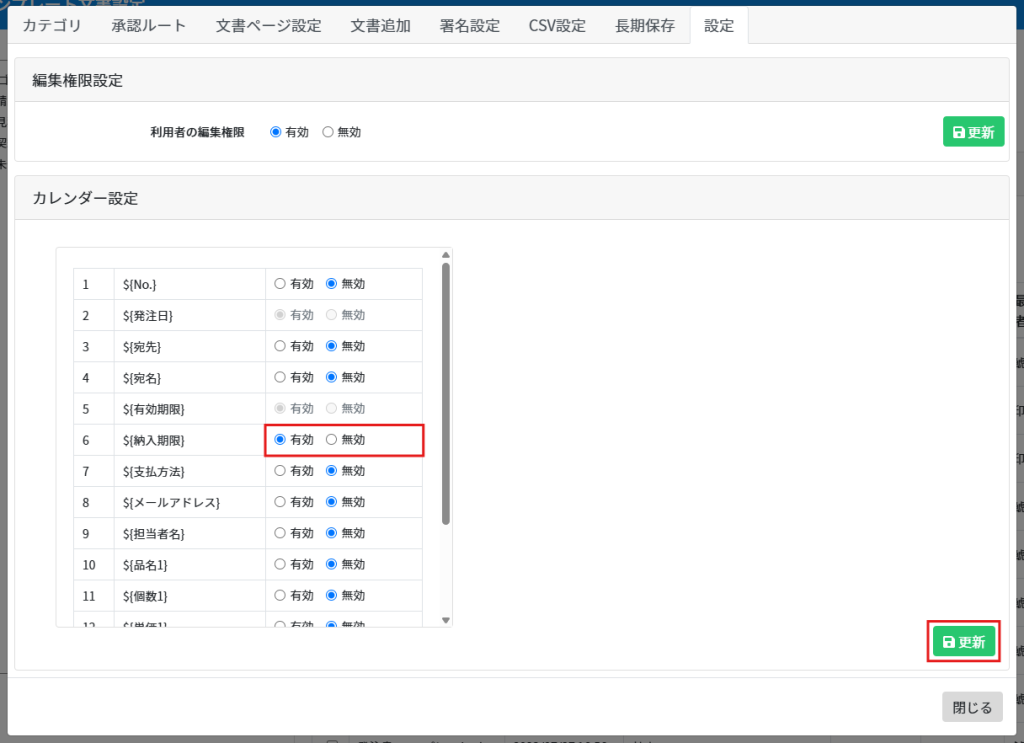The image size is (1024, 743).
Task: Choose 有効 for the ${宛先} row
Action: [280, 346]
